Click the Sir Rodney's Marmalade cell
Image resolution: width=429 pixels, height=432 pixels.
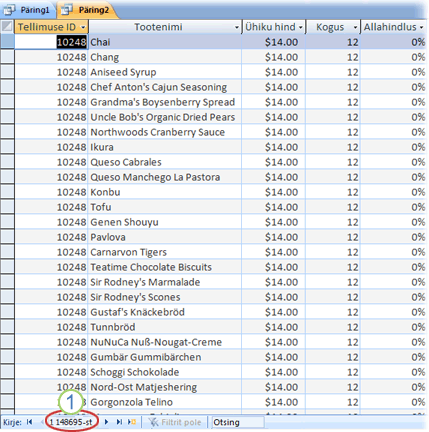click(x=165, y=282)
